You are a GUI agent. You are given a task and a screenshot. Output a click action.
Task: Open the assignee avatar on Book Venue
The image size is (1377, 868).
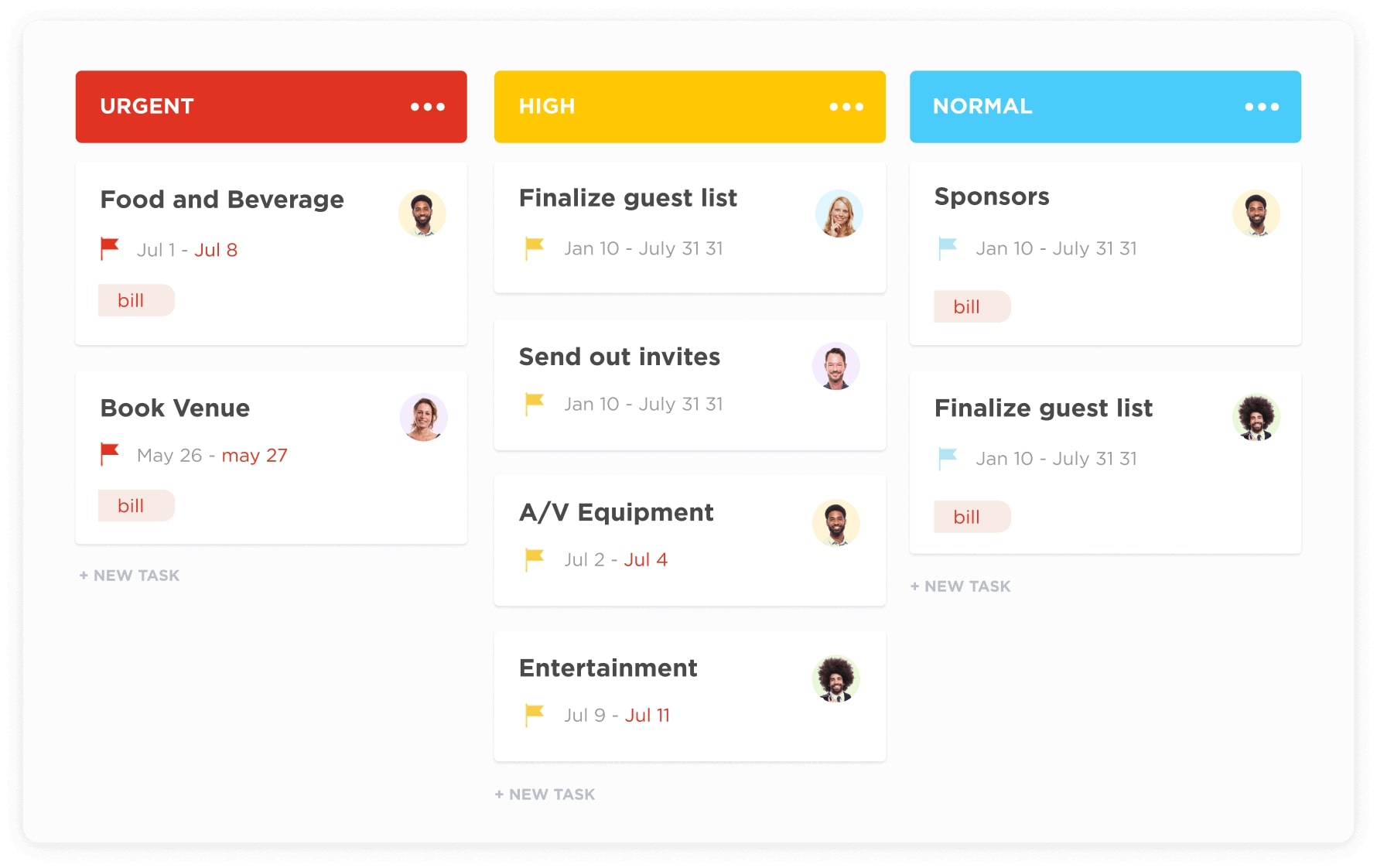pyautogui.click(x=422, y=417)
